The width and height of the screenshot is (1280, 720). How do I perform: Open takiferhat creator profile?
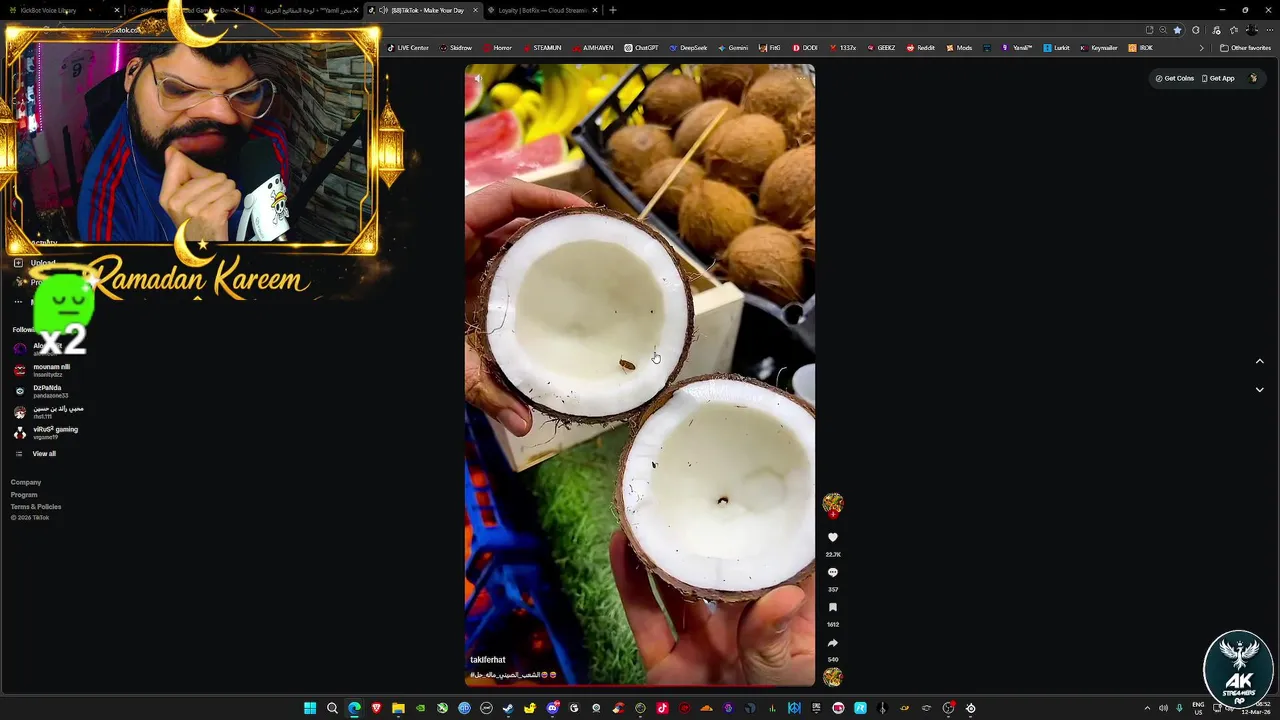click(488, 660)
